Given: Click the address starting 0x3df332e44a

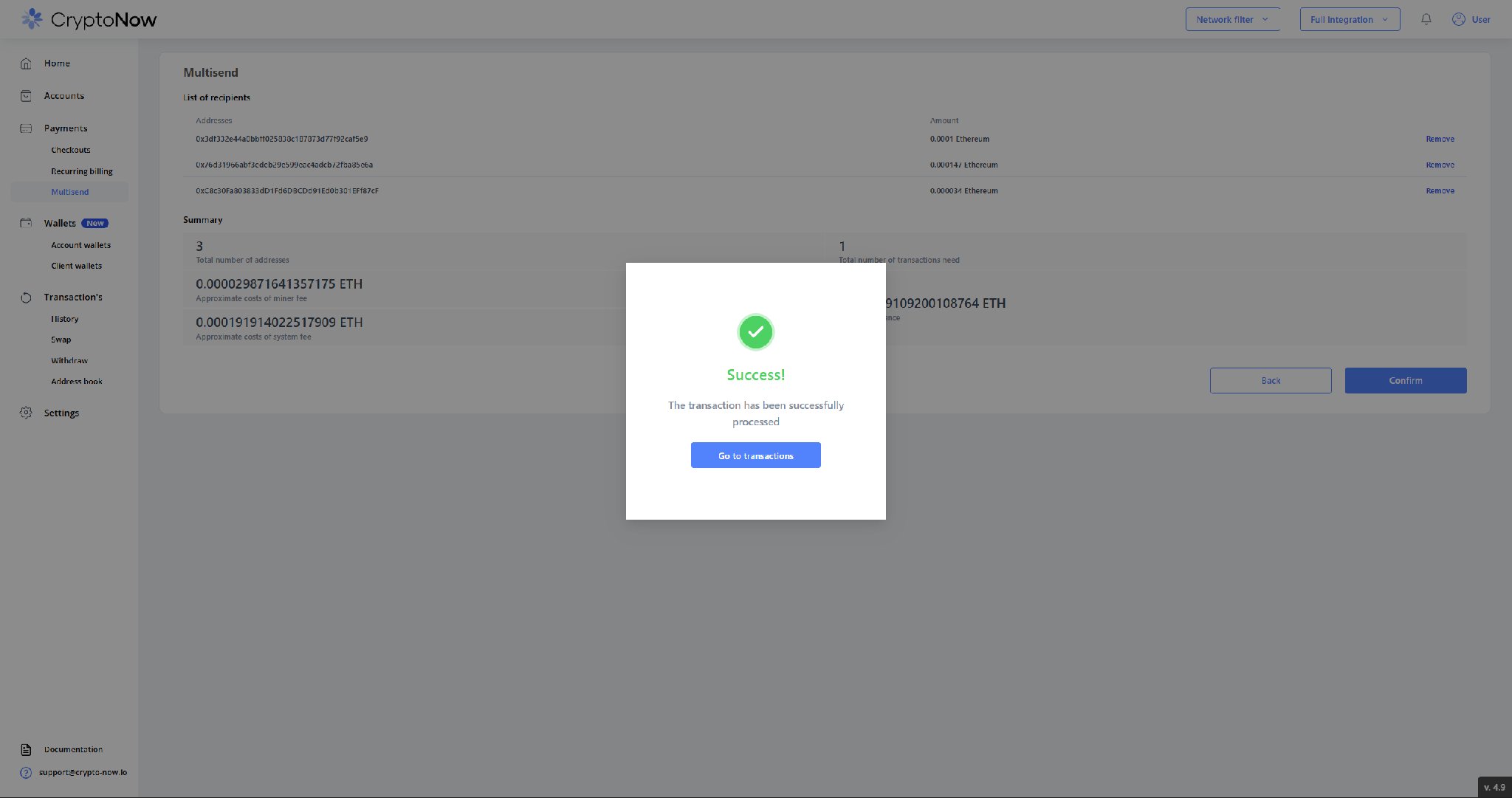Looking at the screenshot, I should 282,139.
